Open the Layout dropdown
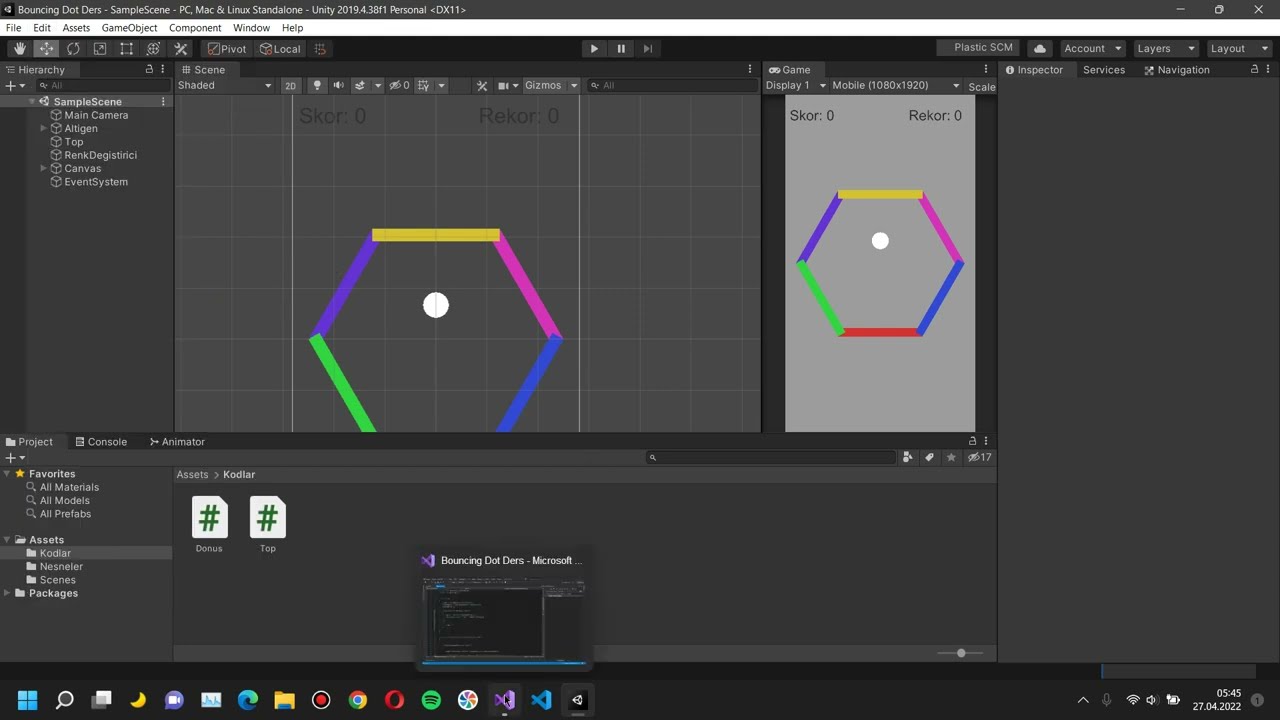The height and width of the screenshot is (720, 1280). point(1238,48)
